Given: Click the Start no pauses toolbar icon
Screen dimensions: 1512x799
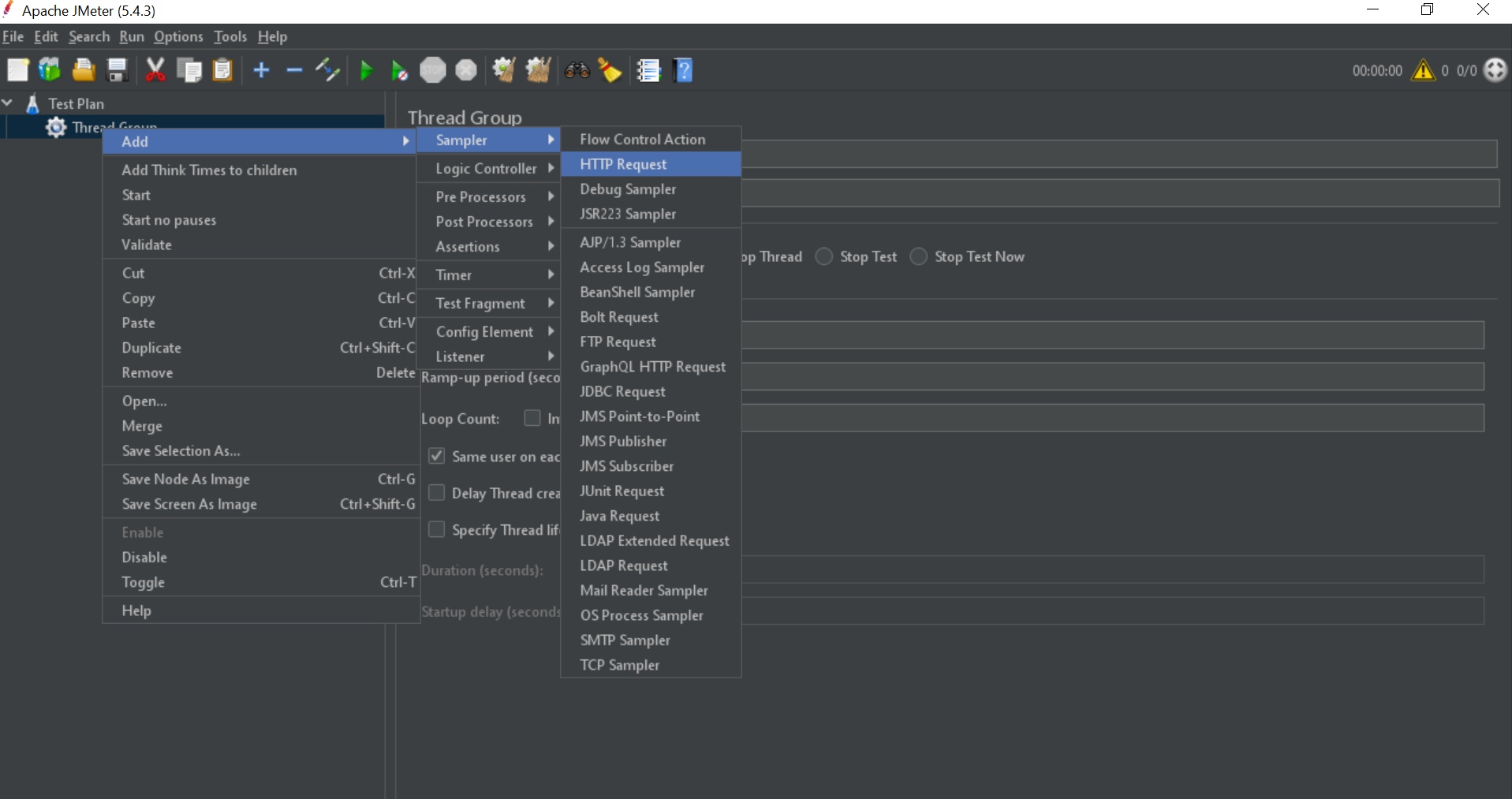Looking at the screenshot, I should coord(400,71).
